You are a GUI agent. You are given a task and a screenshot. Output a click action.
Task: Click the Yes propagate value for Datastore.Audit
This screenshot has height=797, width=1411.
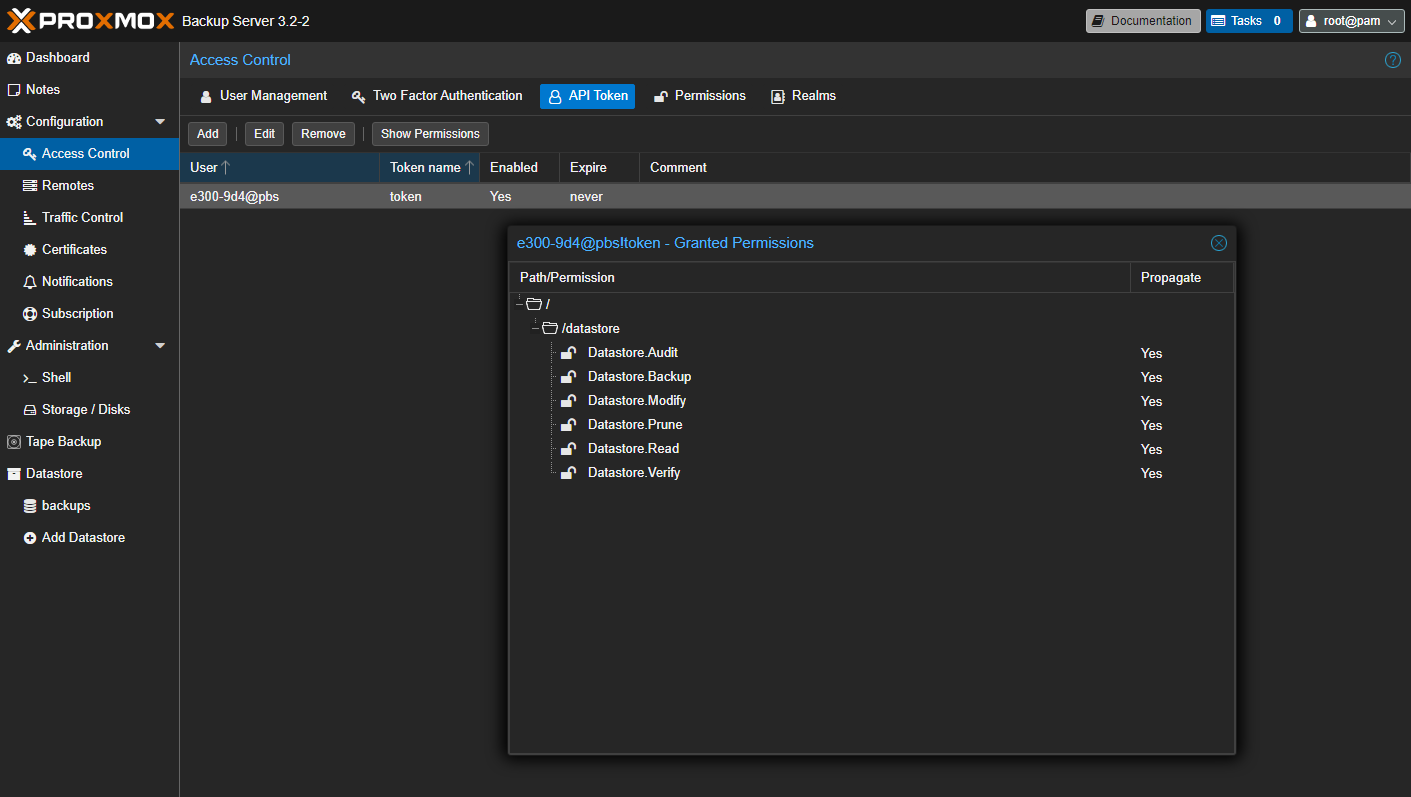pos(1151,353)
